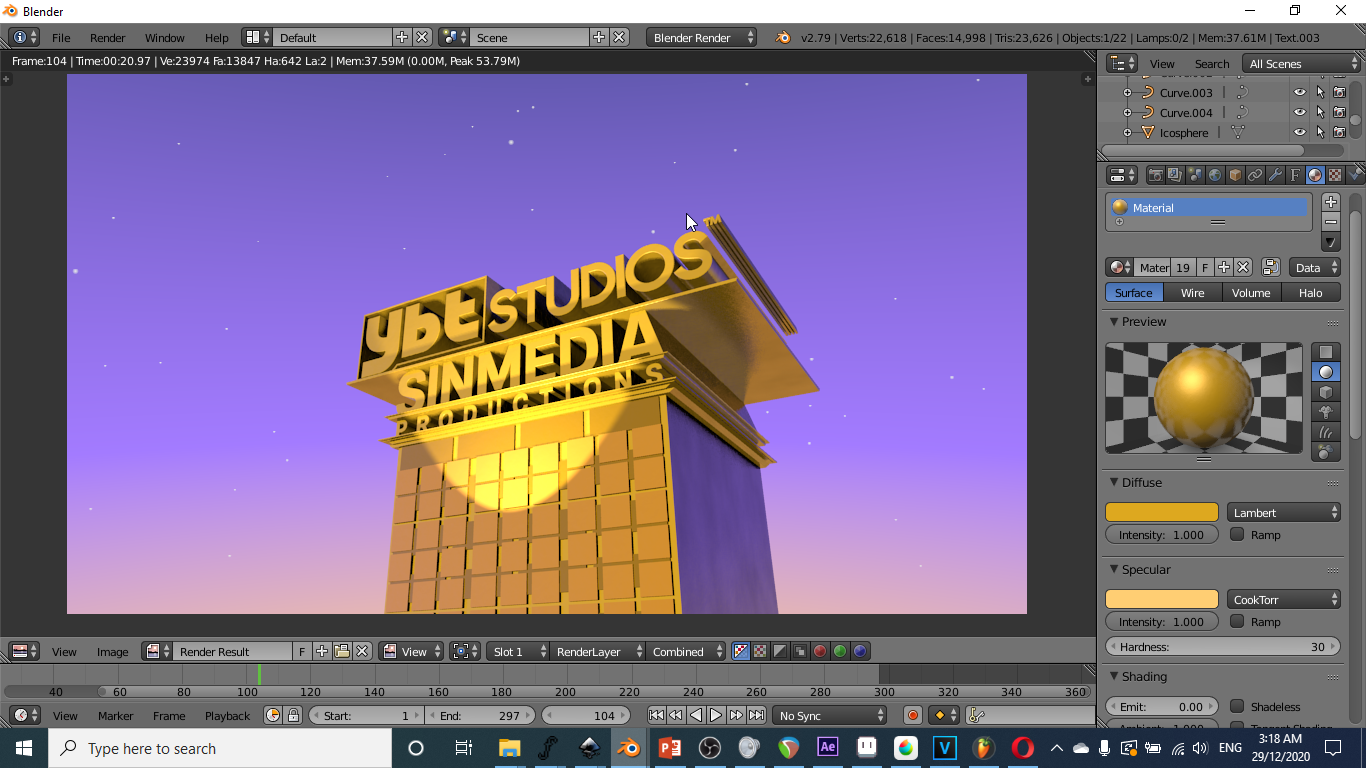Image resolution: width=1366 pixels, height=768 pixels.
Task: Launch PowerPoint from the taskbar
Action: [669, 748]
